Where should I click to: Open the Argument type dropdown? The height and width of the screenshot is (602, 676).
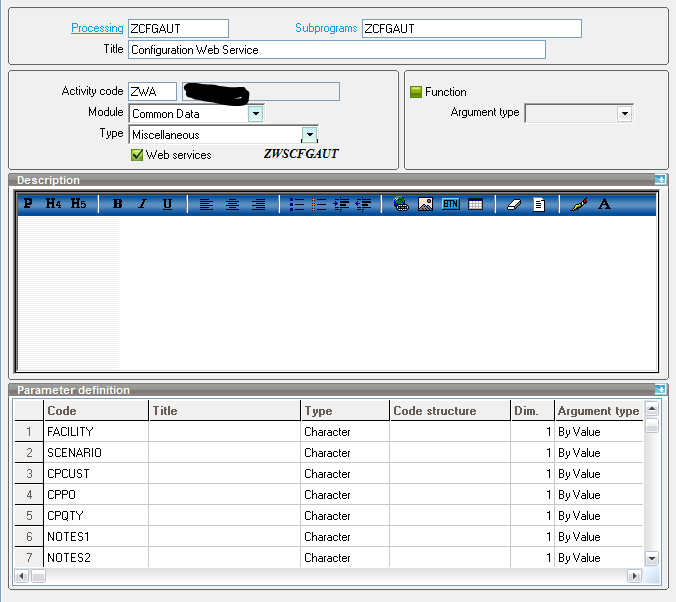pos(625,114)
